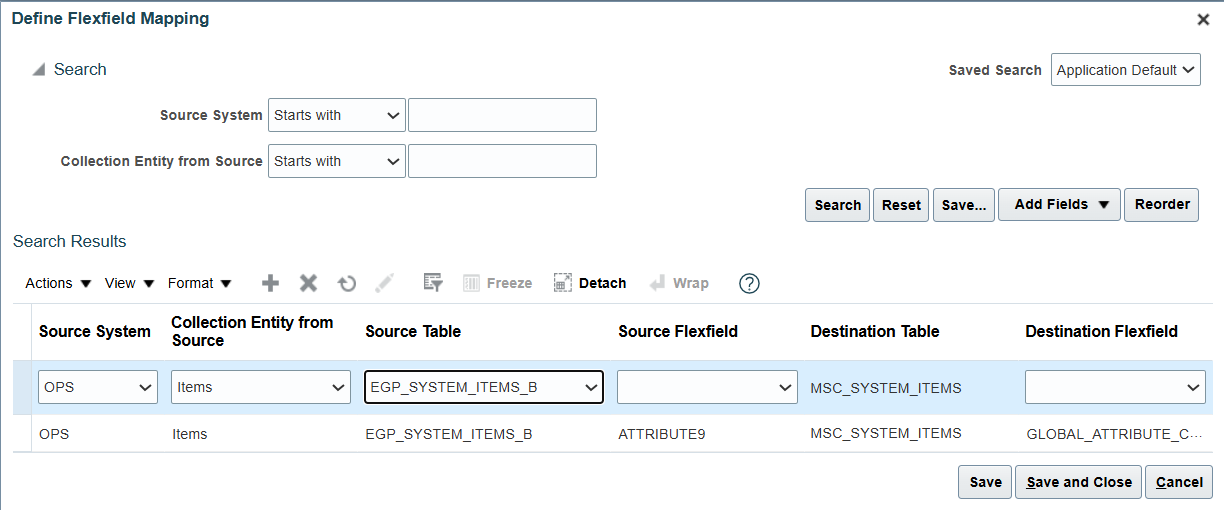Click the Wrap text icon
Viewport: 1224px width, 510px height.
point(679,283)
